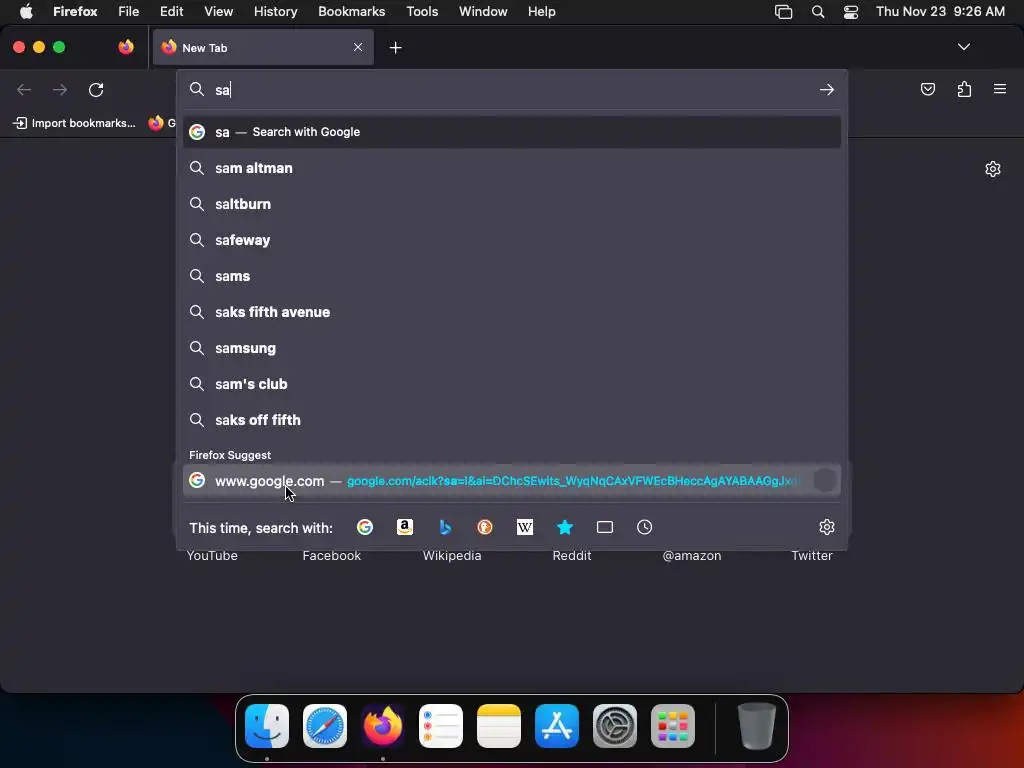Search bookmarks via the star icon
1024x768 pixels.
(x=565, y=527)
